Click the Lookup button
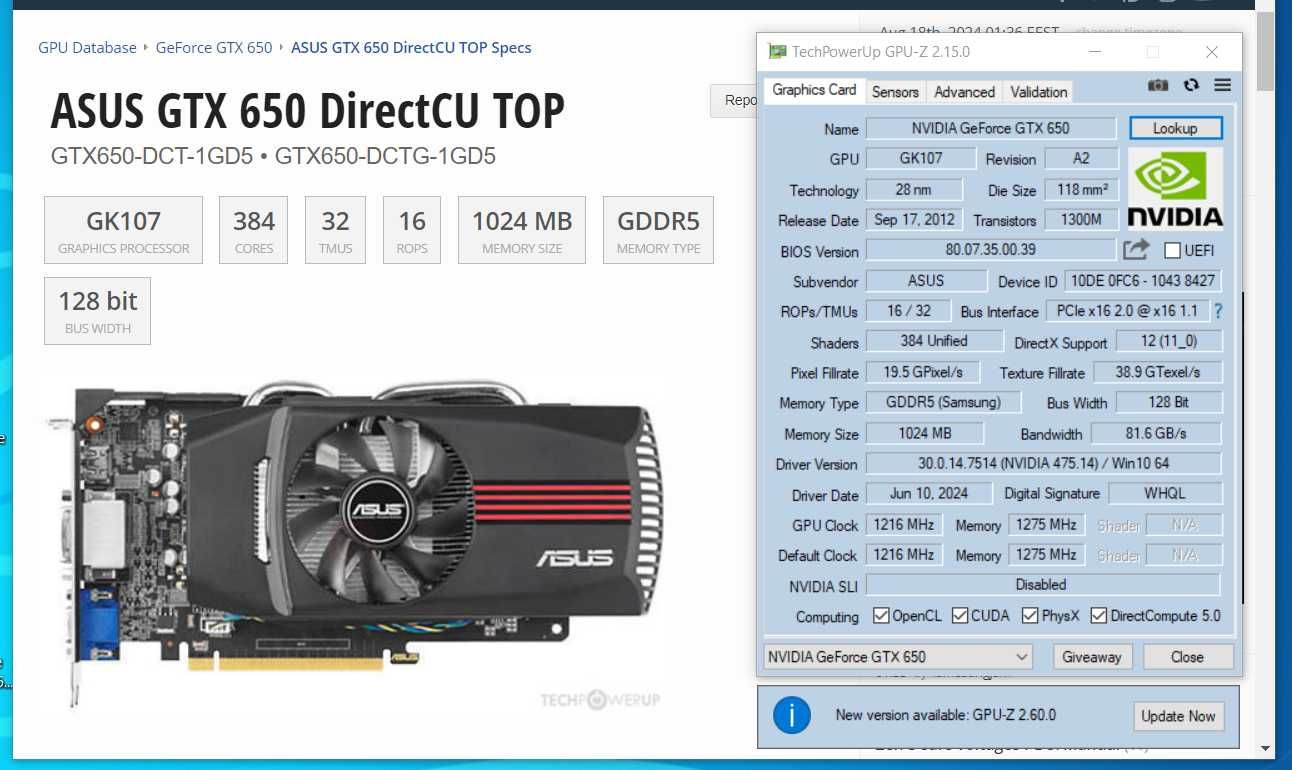The image size is (1292, 770). pos(1175,128)
